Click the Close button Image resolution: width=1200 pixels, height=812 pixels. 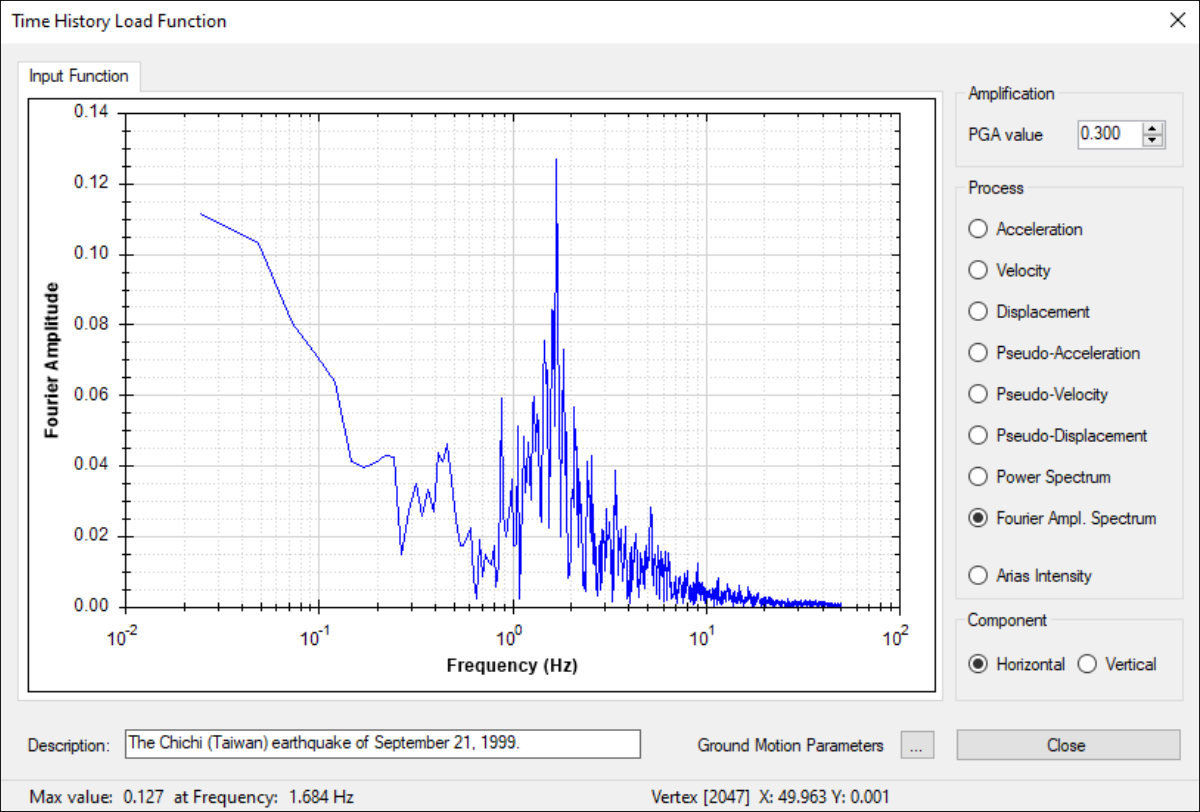[x=1068, y=745]
